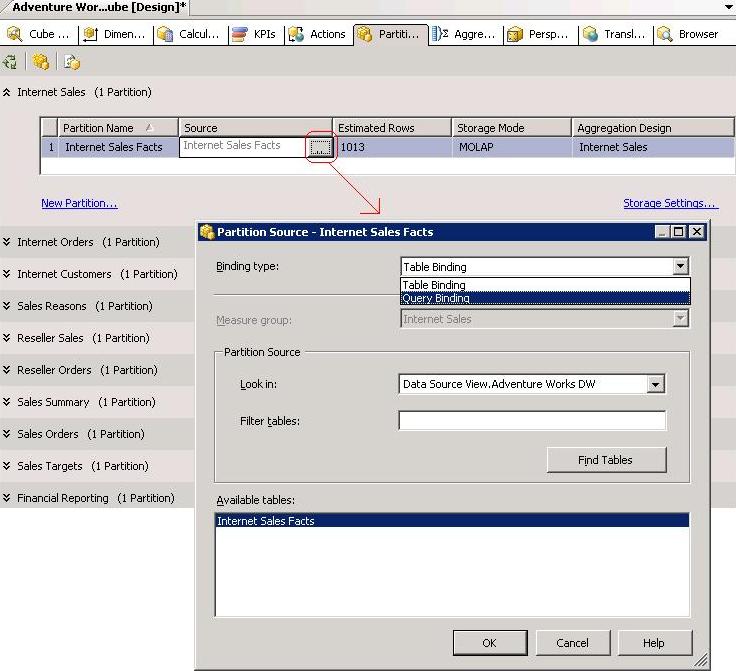
Task: Click the Reprocess toolbar icon
Action: coord(10,62)
